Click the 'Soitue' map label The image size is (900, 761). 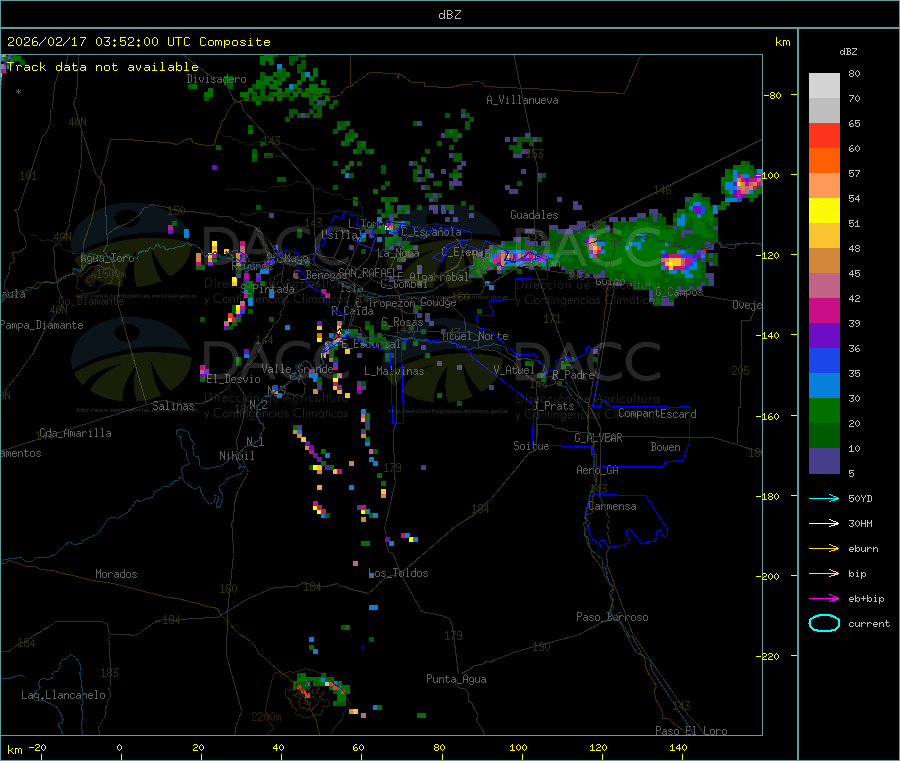[x=531, y=446]
